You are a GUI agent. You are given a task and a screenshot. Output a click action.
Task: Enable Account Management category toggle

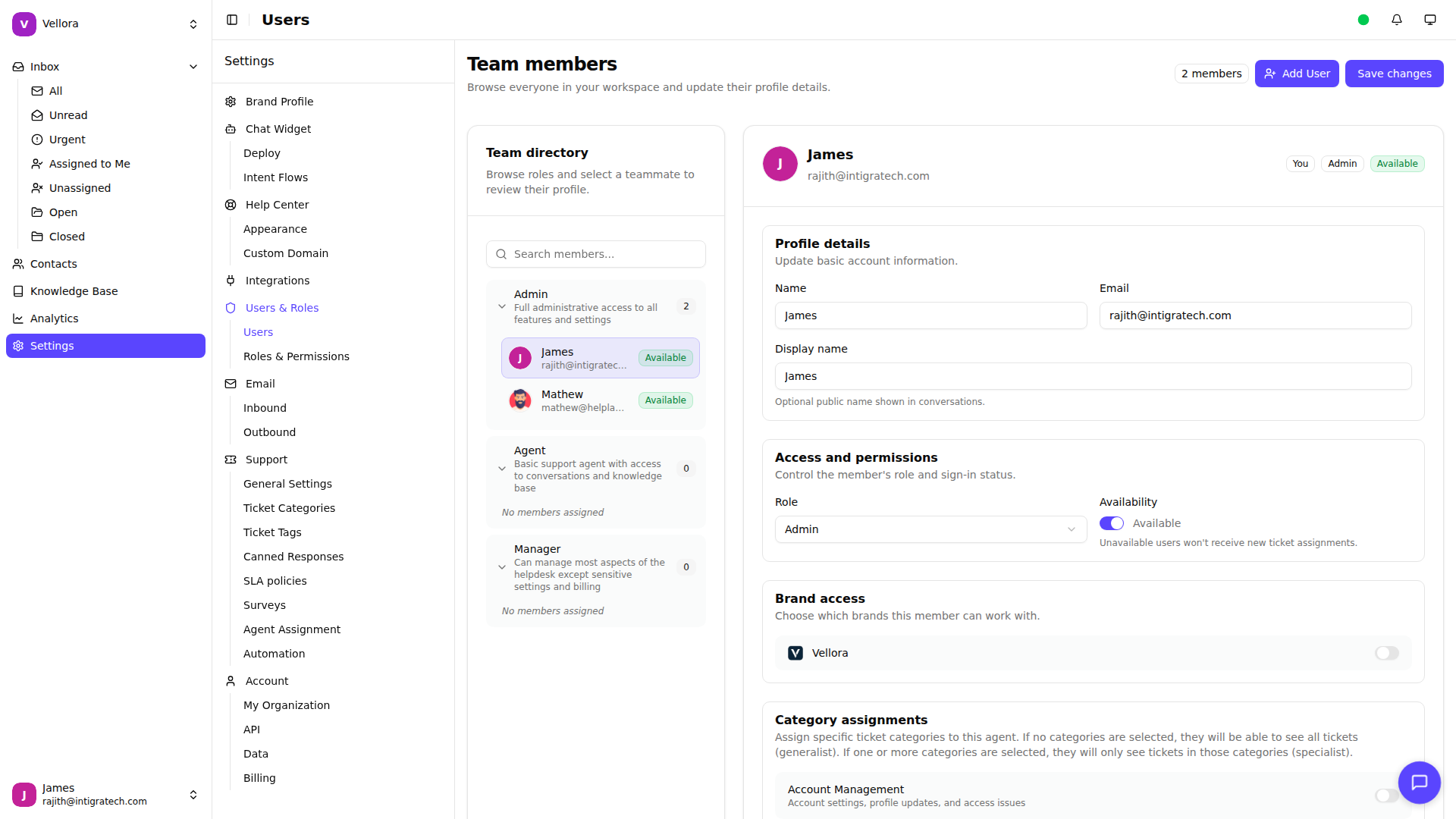tap(1386, 795)
